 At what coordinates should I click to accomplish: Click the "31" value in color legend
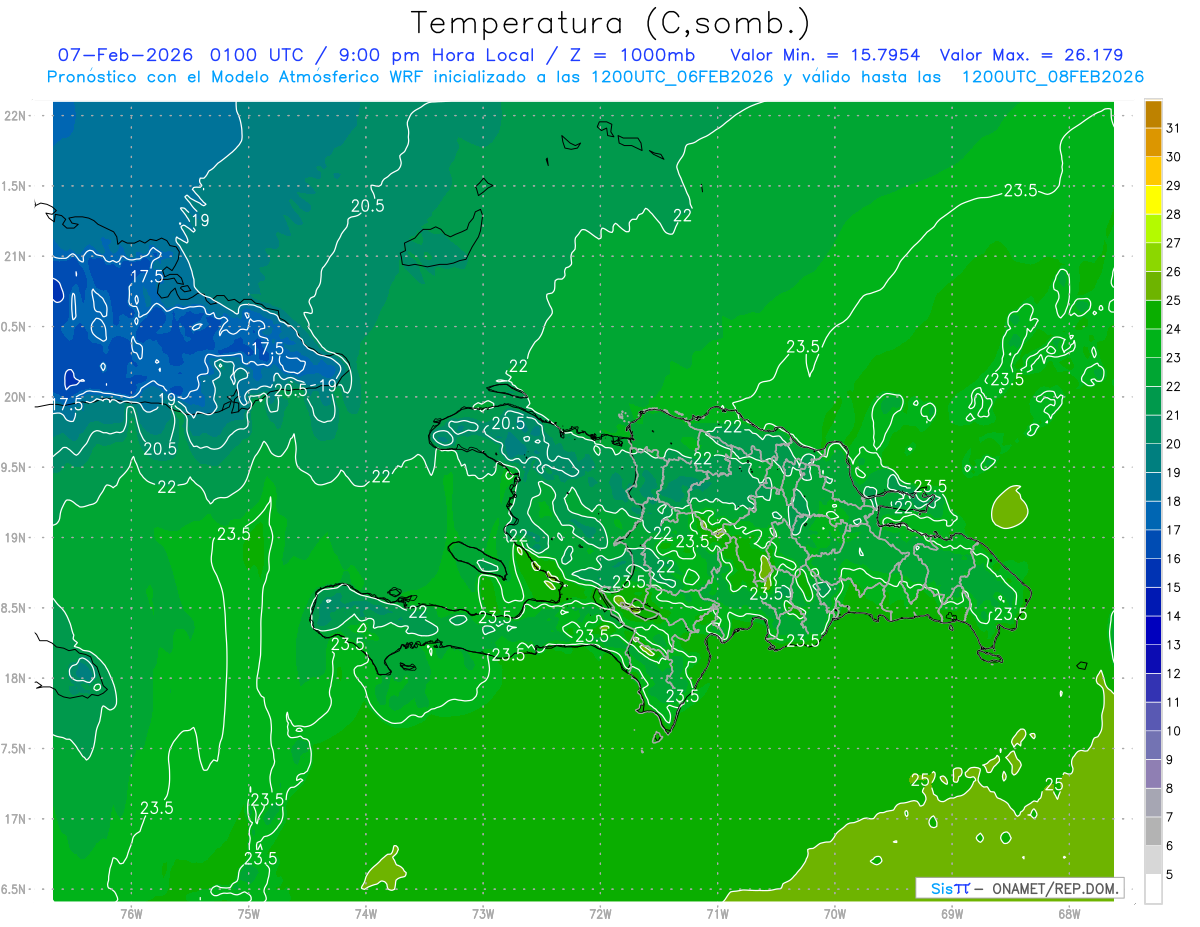click(1174, 128)
